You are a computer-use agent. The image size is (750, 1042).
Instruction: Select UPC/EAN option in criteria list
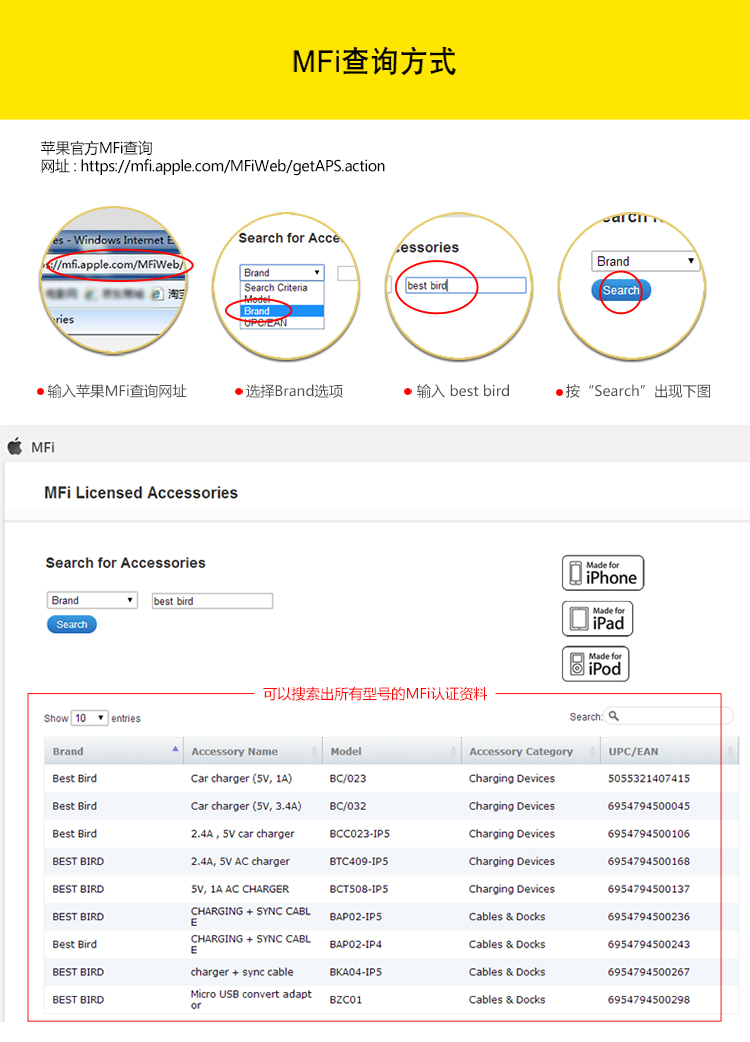pos(265,323)
